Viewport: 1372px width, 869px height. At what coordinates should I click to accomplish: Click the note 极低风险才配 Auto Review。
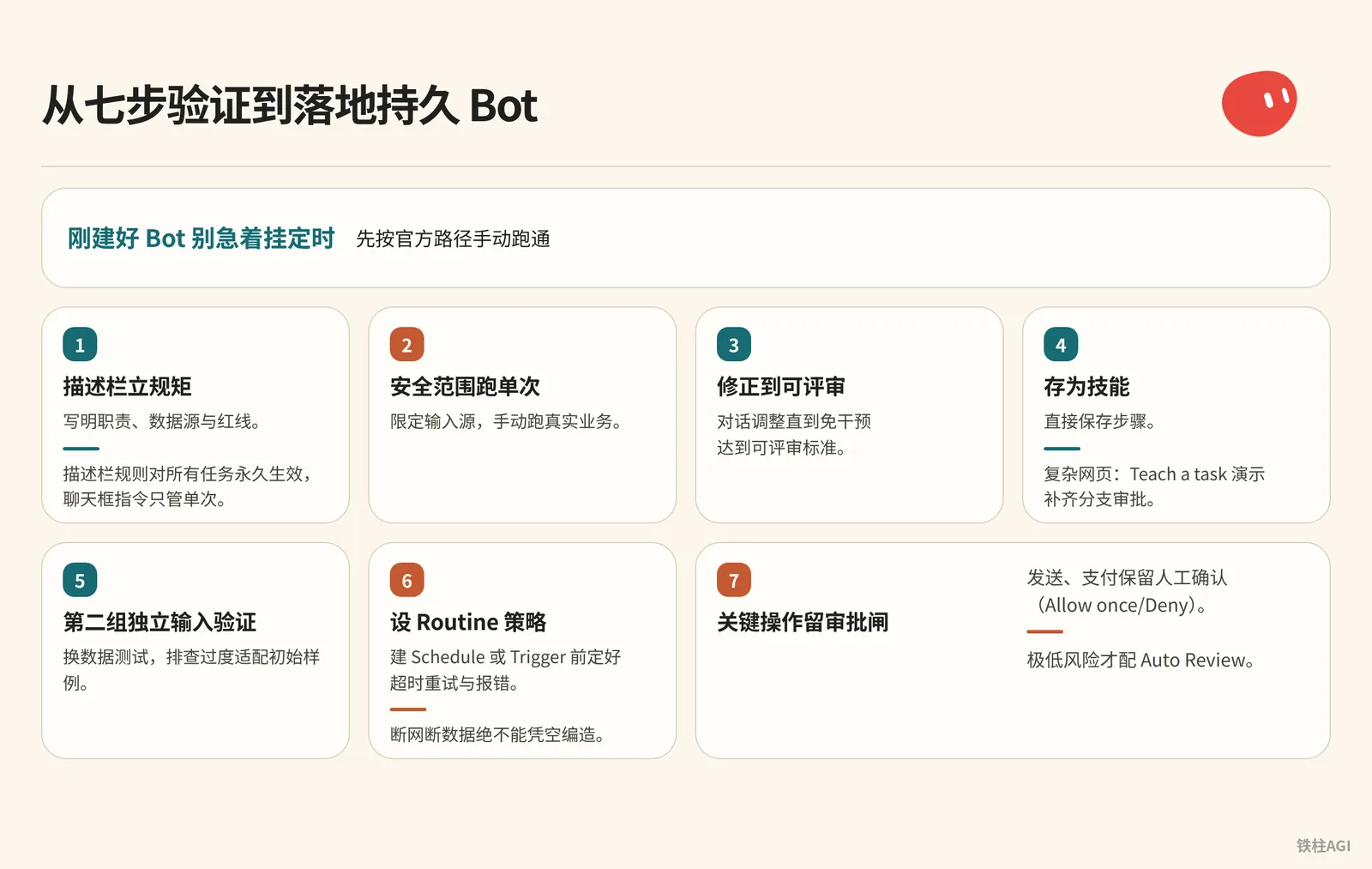pyautogui.click(x=1141, y=660)
